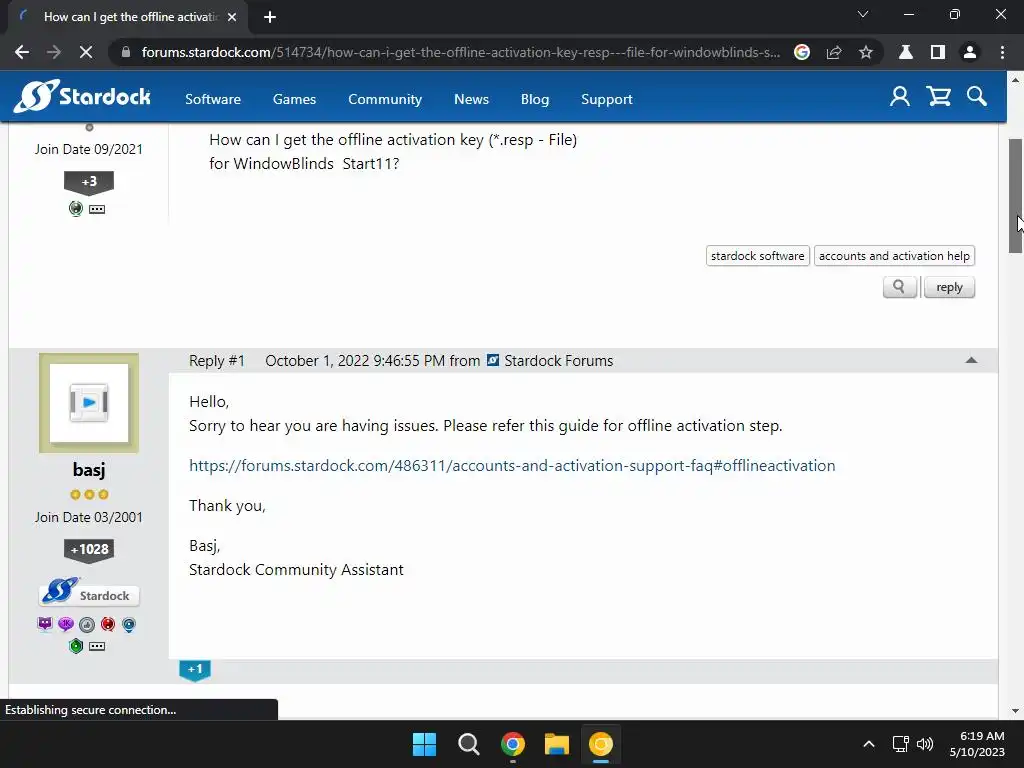Expand the tab search dropdown
The width and height of the screenshot is (1024, 768).
pyautogui.click(x=863, y=14)
